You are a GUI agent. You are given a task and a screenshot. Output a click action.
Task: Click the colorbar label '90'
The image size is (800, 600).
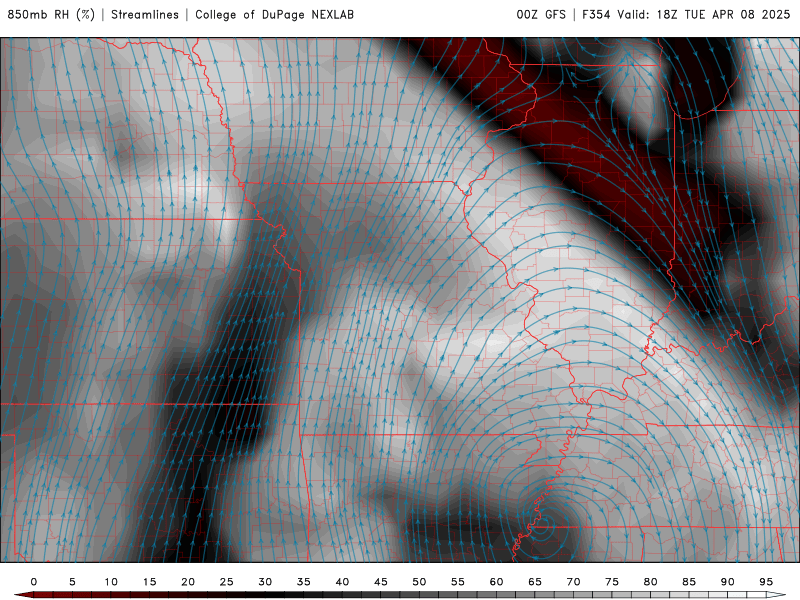click(x=727, y=582)
